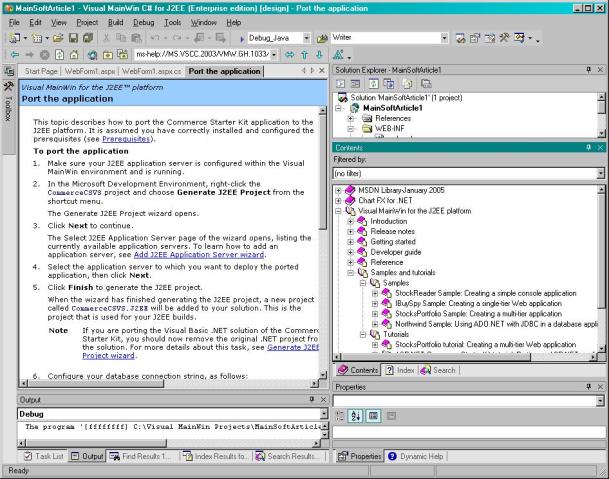Open the Build menu
The height and width of the screenshot is (479, 609).
tap(115, 23)
